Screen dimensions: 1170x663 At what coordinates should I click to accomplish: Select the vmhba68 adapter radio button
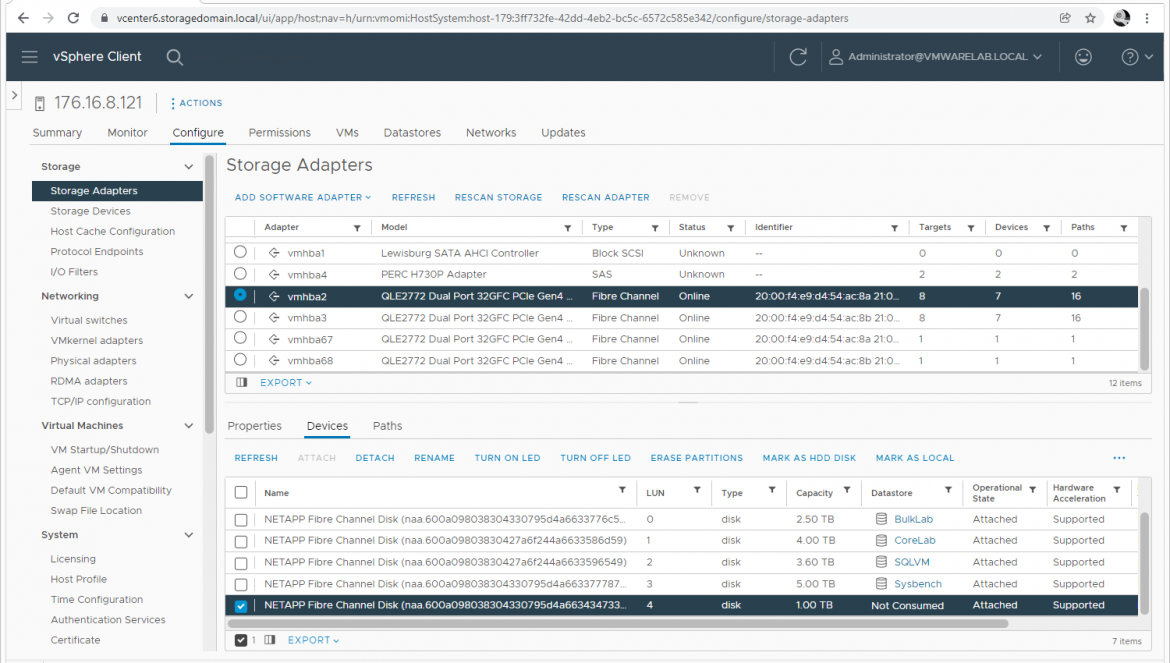(240, 359)
